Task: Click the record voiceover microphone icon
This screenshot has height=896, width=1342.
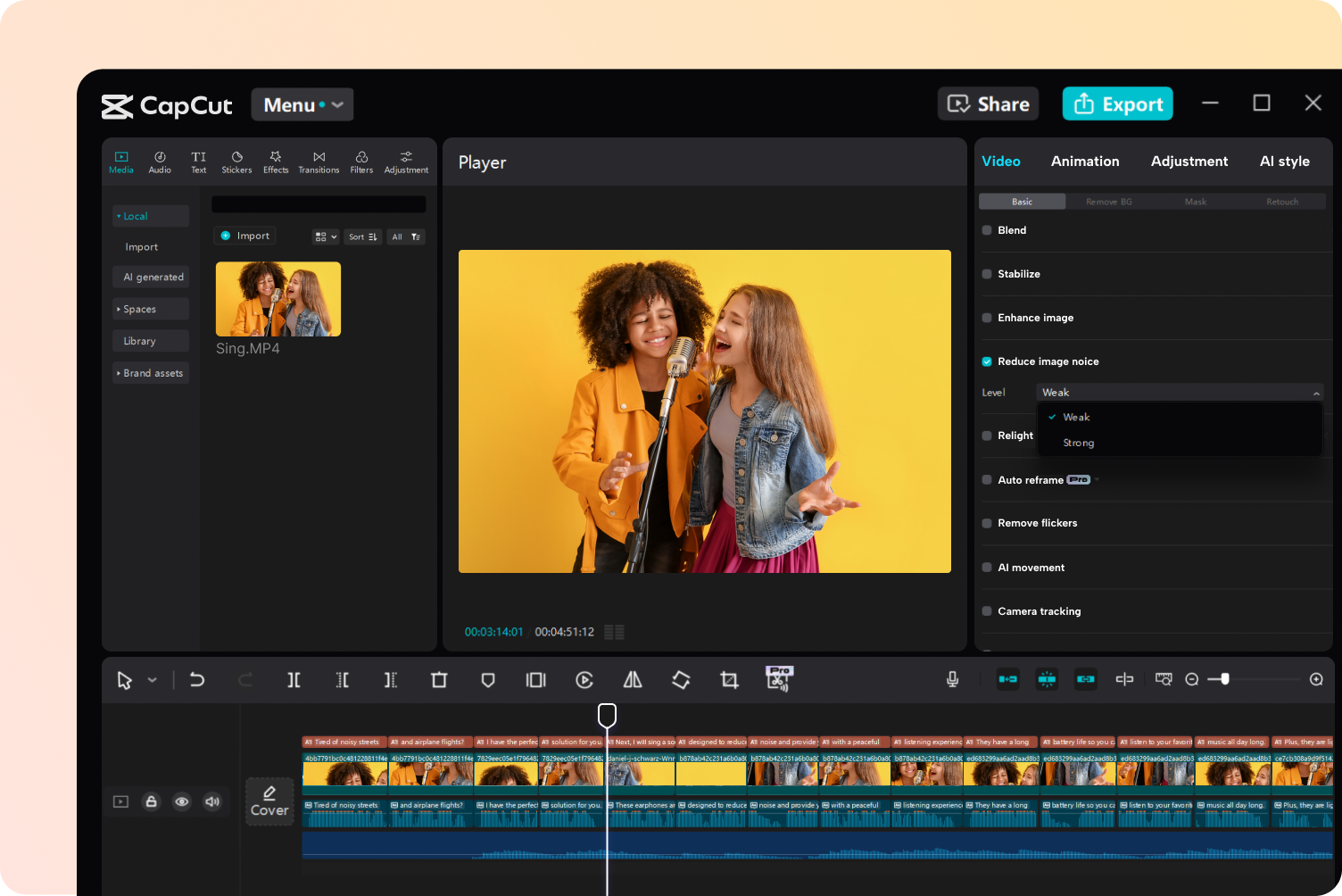Action: [952, 679]
